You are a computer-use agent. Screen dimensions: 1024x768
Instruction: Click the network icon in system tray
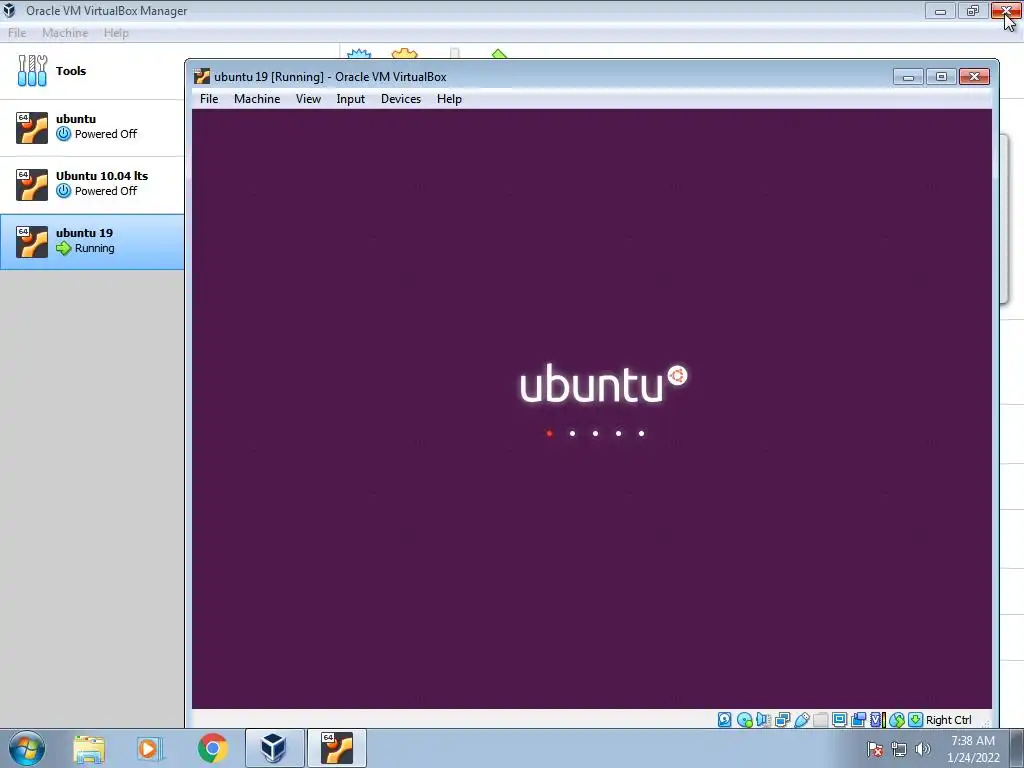click(x=899, y=749)
